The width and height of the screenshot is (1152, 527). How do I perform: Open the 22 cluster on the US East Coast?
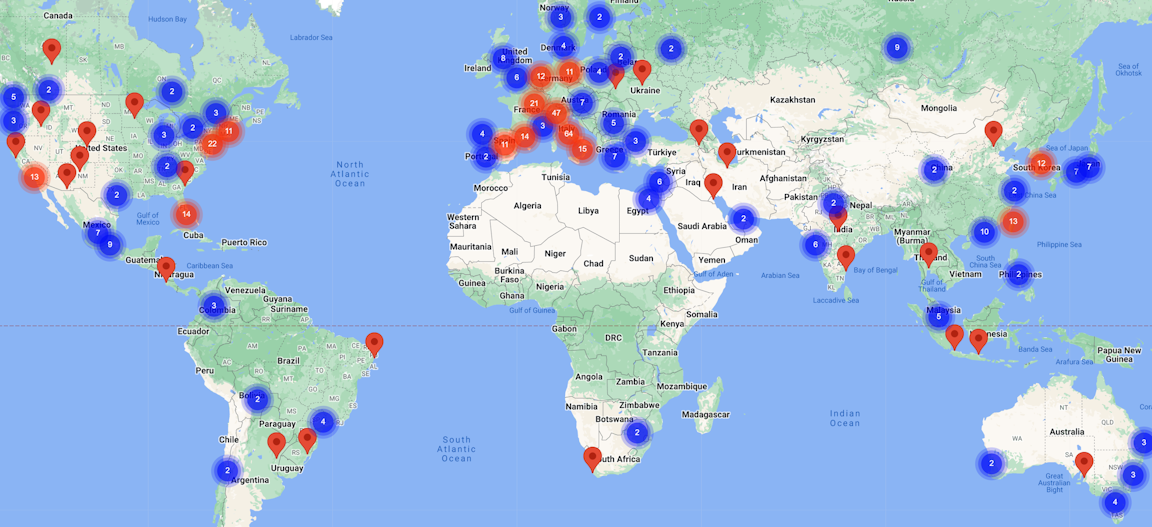[x=212, y=144]
